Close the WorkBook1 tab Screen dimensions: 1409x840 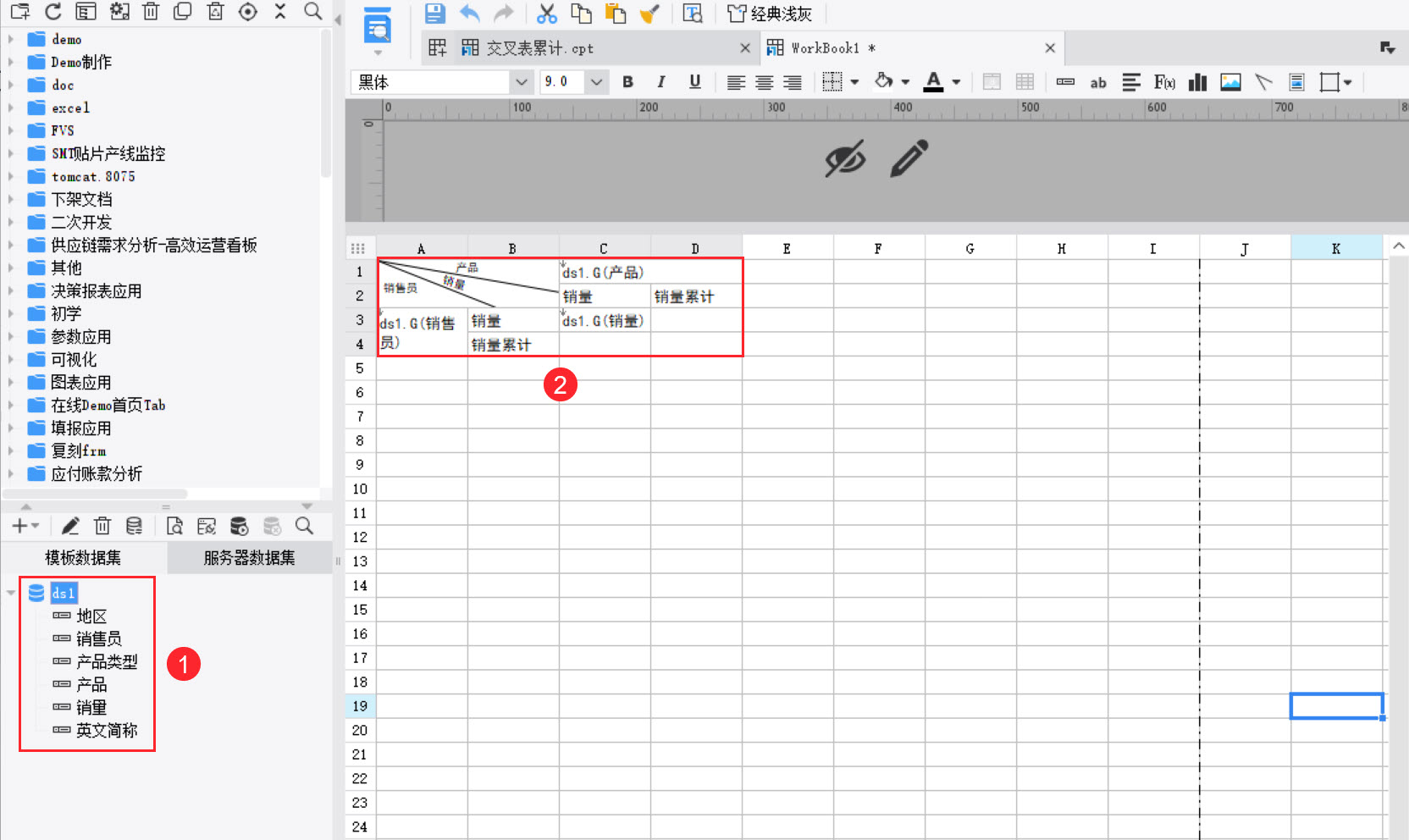tap(1050, 48)
